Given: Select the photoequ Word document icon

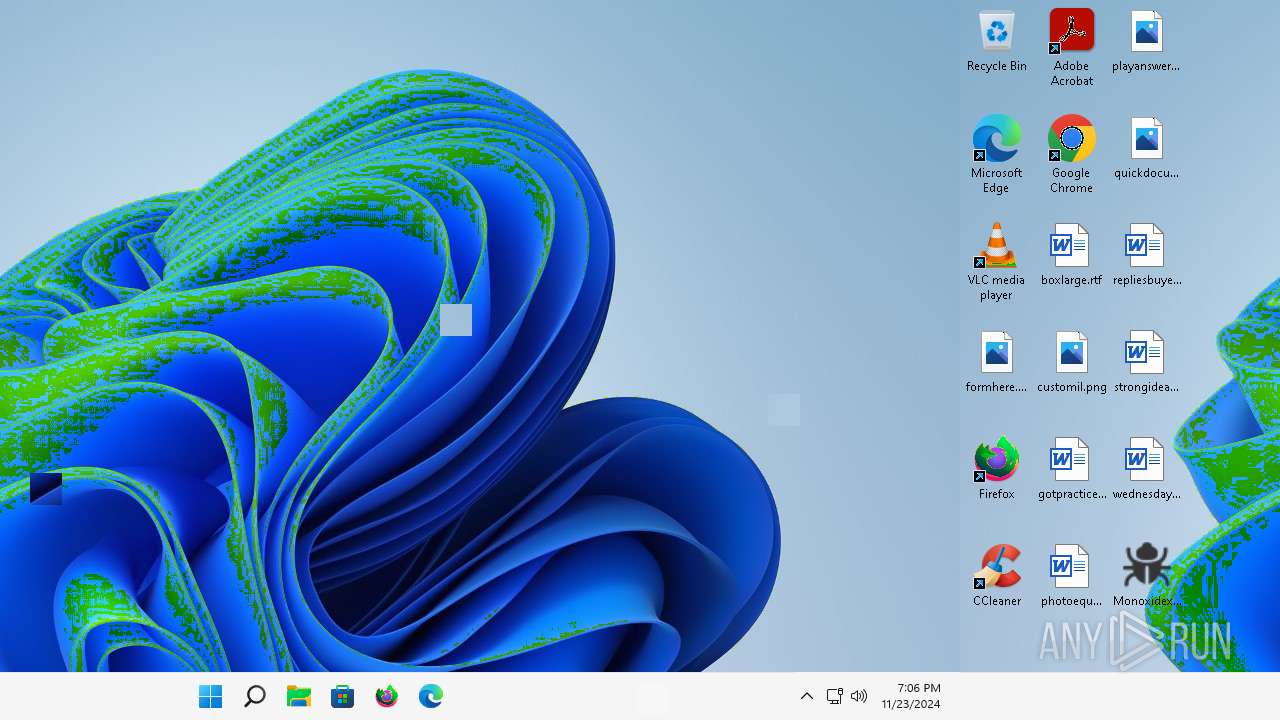Looking at the screenshot, I should point(1071,576).
